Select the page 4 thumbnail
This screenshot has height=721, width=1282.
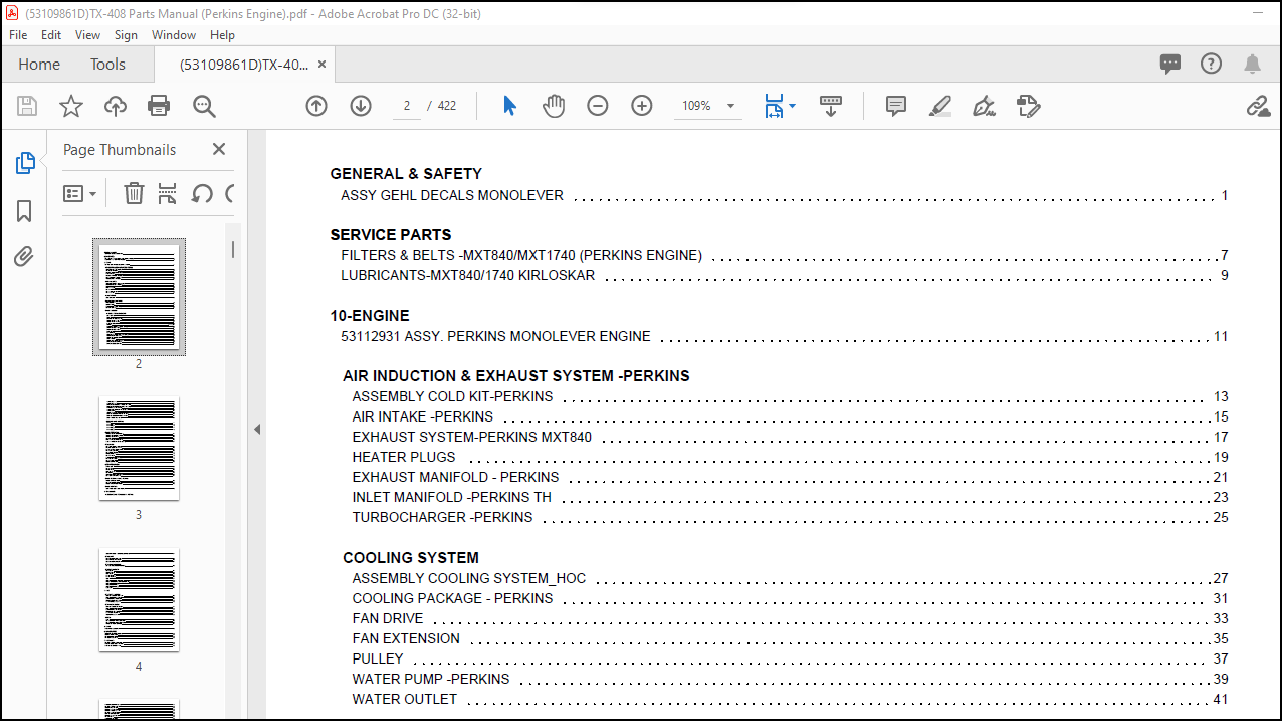[139, 600]
